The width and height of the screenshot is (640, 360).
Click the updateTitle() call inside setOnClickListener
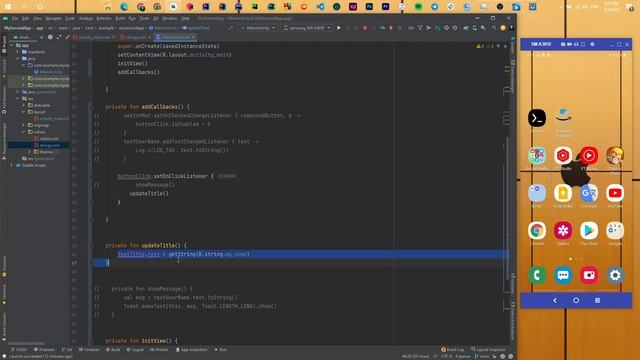pyautogui.click(x=149, y=193)
